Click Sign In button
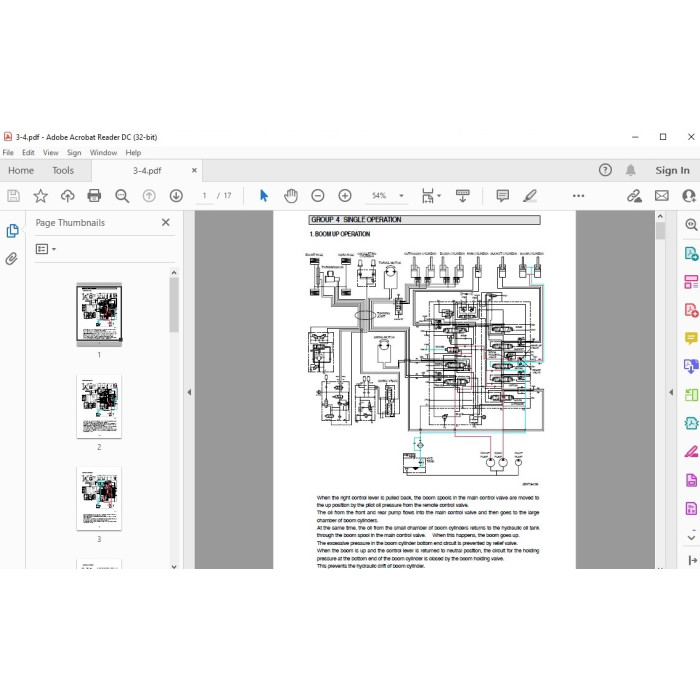Image resolution: width=700 pixels, height=700 pixels. [672, 170]
